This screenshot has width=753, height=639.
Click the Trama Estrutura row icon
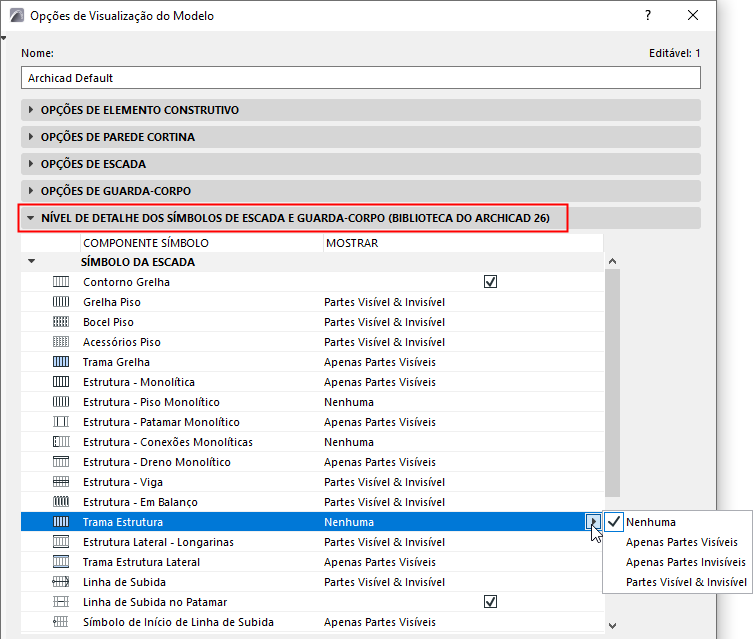tap(61, 522)
